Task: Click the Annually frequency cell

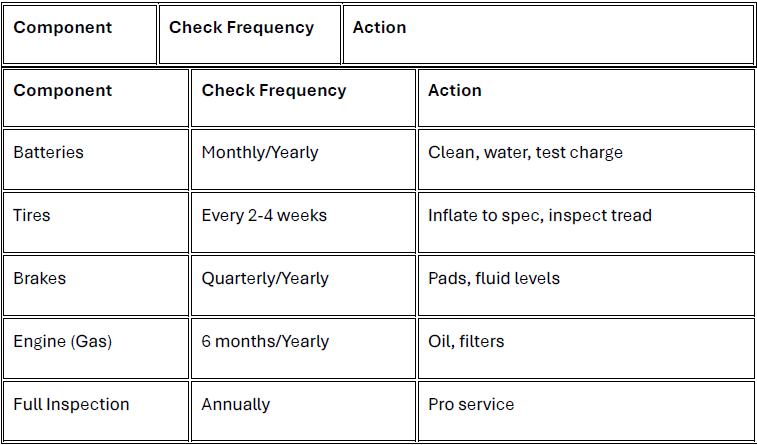Action: [303, 411]
